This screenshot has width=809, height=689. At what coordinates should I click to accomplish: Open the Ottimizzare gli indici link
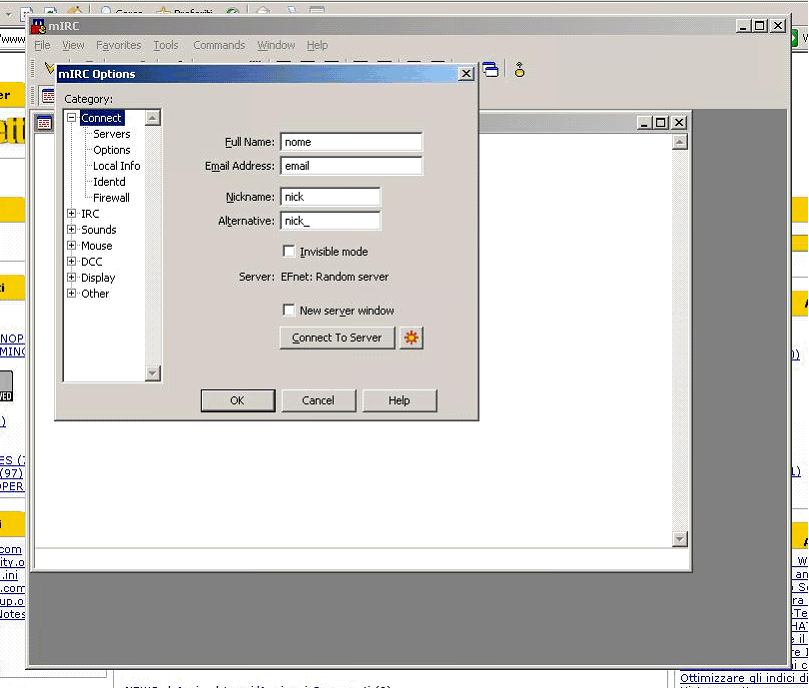click(x=744, y=678)
